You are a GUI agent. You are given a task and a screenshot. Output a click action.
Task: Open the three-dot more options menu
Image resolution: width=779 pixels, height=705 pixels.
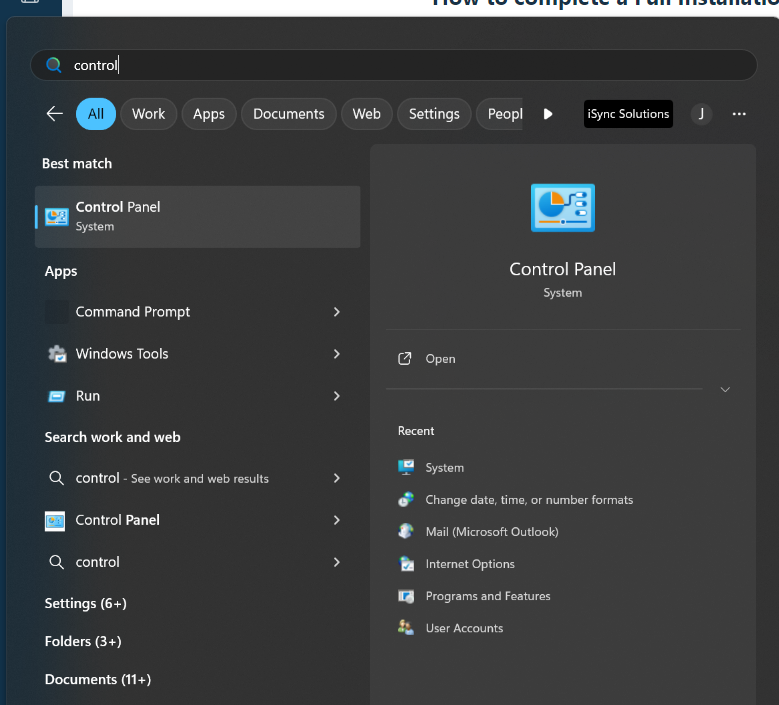point(739,114)
